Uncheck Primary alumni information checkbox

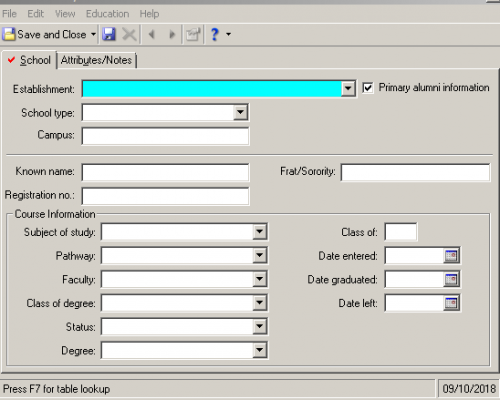(368, 88)
